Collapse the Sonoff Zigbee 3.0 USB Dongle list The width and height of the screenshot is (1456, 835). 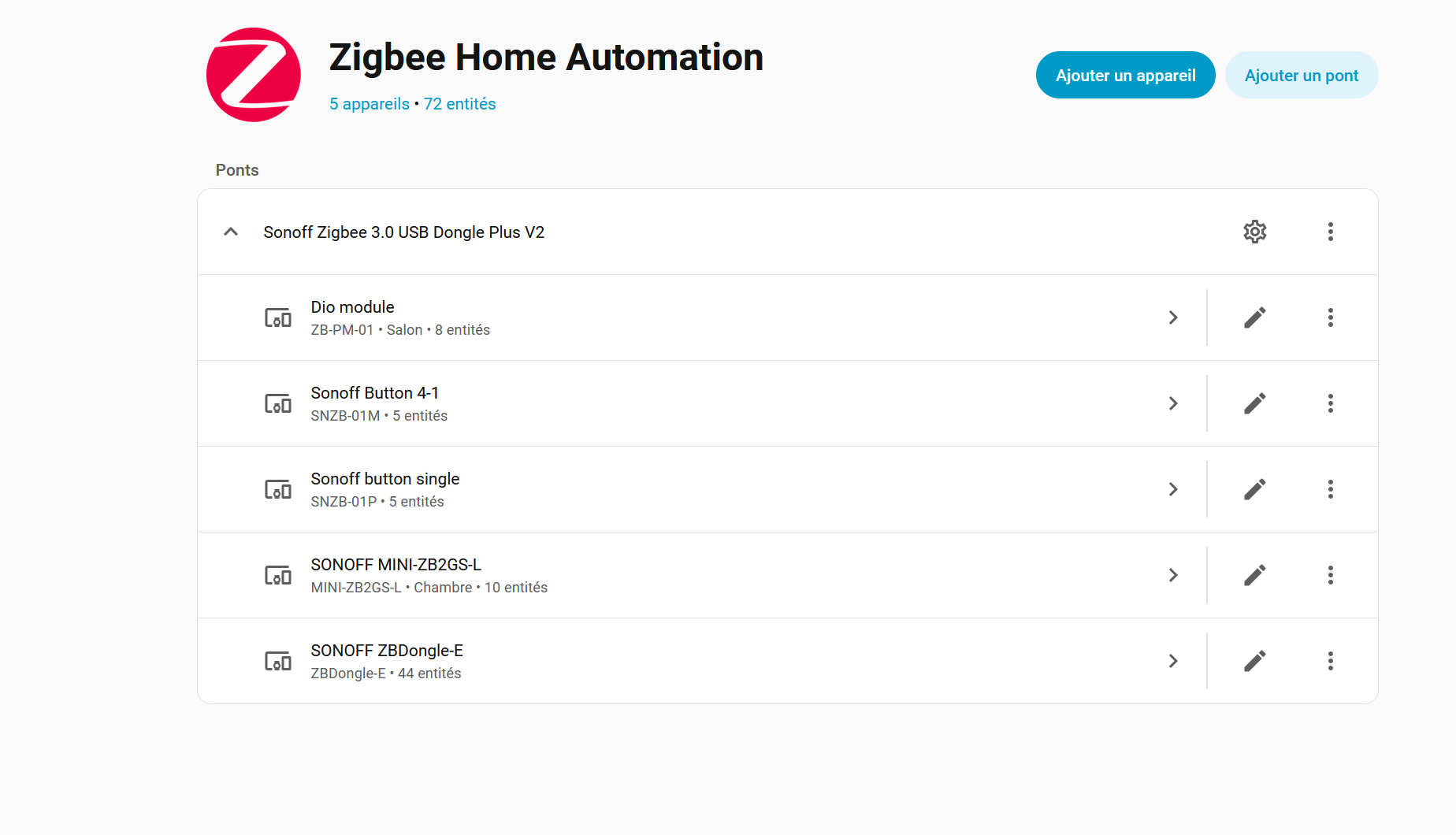[x=231, y=232]
